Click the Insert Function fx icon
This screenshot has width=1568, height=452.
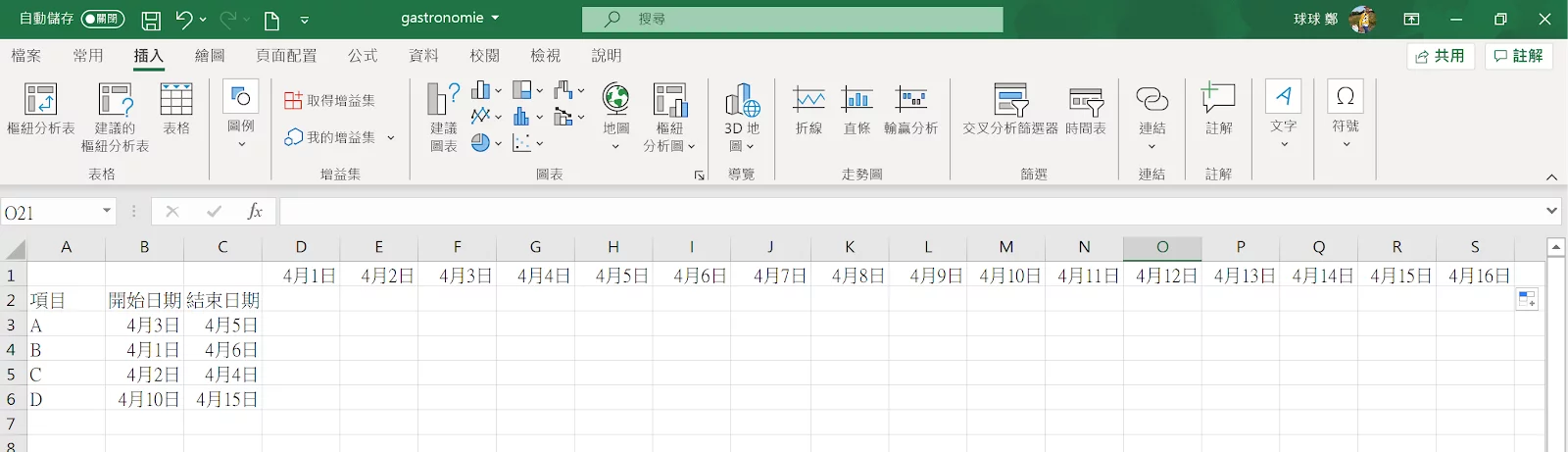coord(255,212)
